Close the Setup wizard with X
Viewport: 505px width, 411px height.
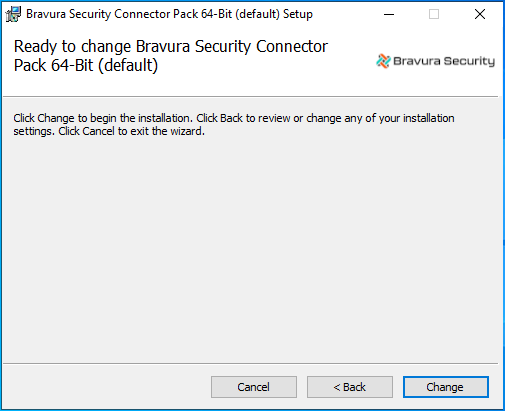point(480,14)
